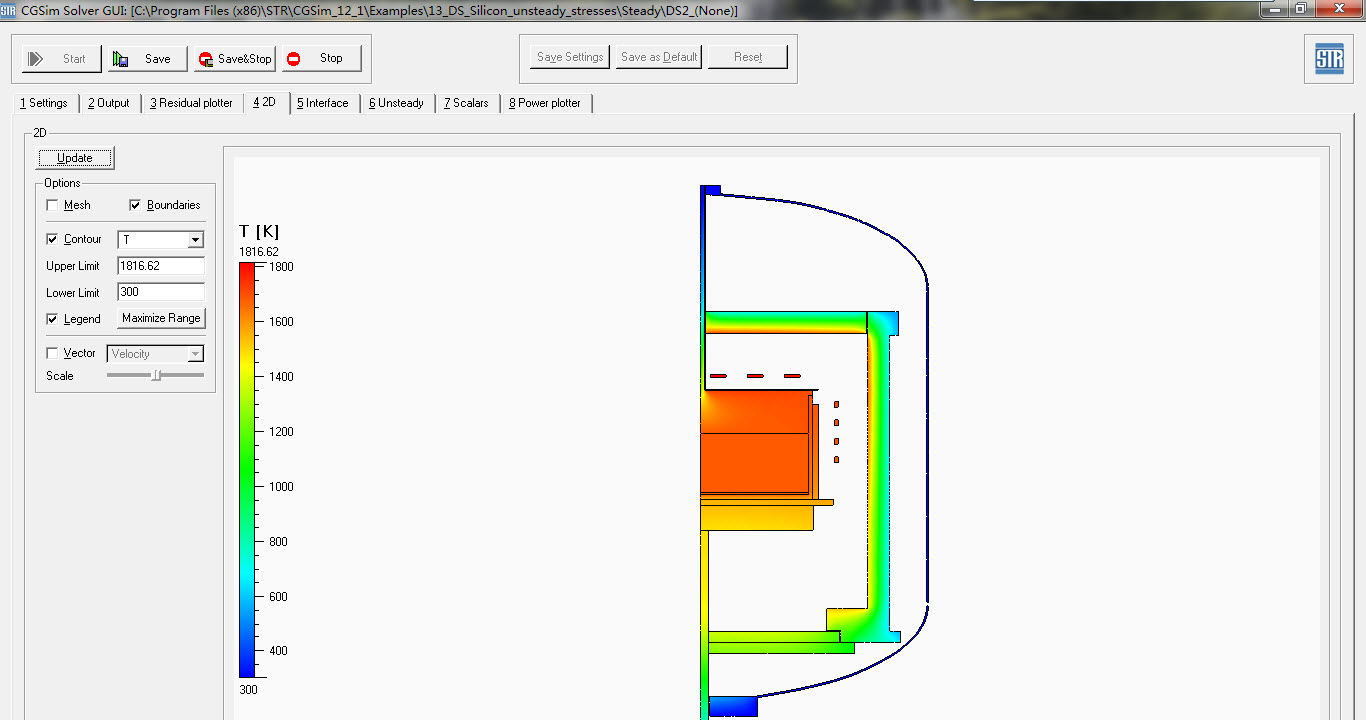Open the 8 Power plotter tab
The width and height of the screenshot is (1366, 720).
coord(545,103)
